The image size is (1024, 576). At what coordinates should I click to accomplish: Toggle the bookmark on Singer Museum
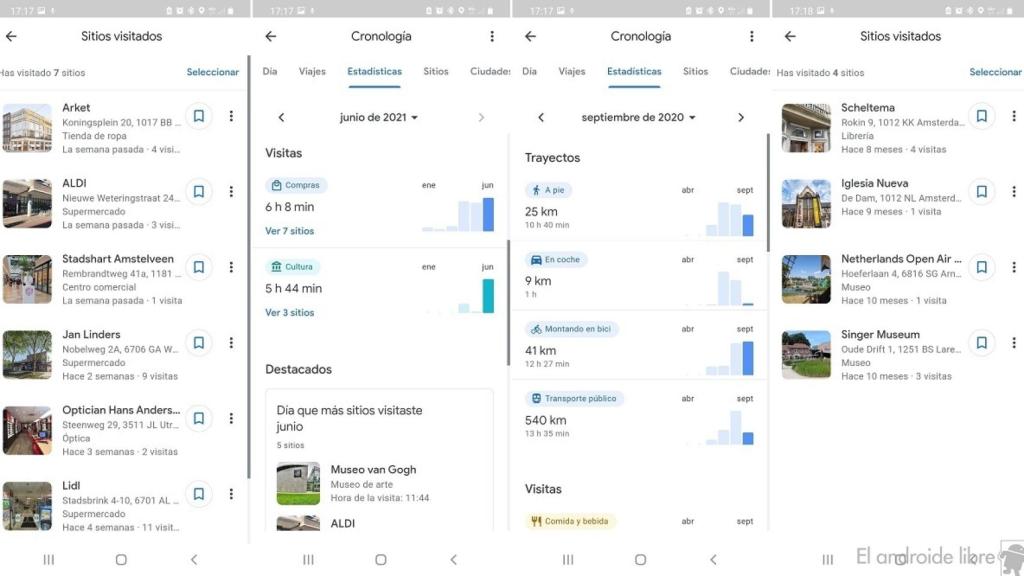[x=981, y=343]
